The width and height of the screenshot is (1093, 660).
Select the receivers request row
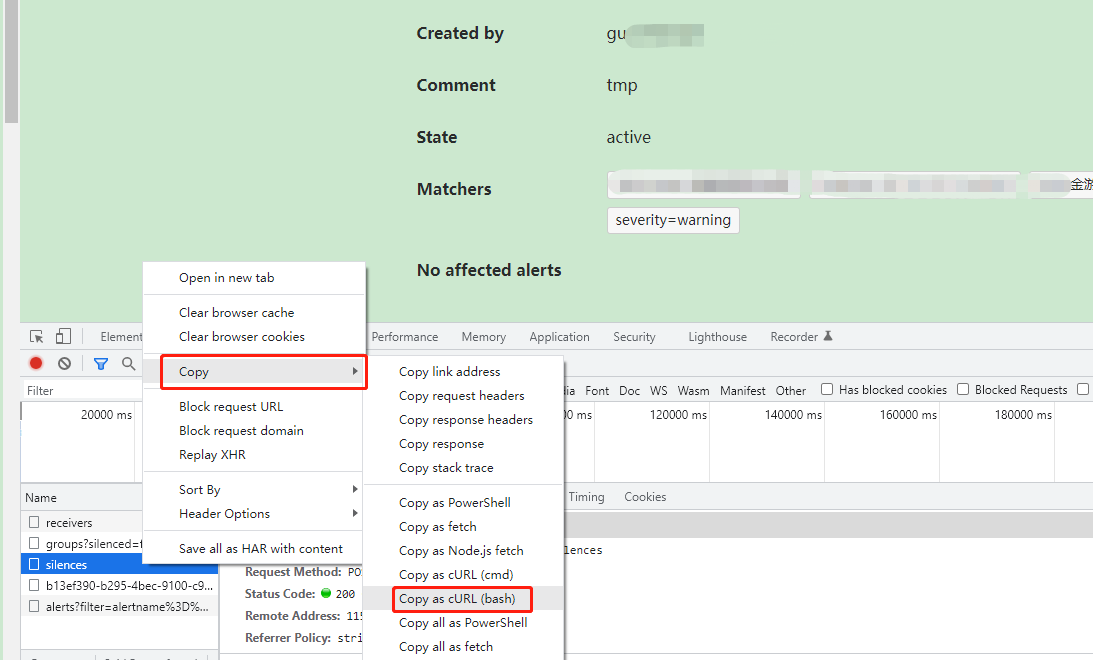(69, 523)
